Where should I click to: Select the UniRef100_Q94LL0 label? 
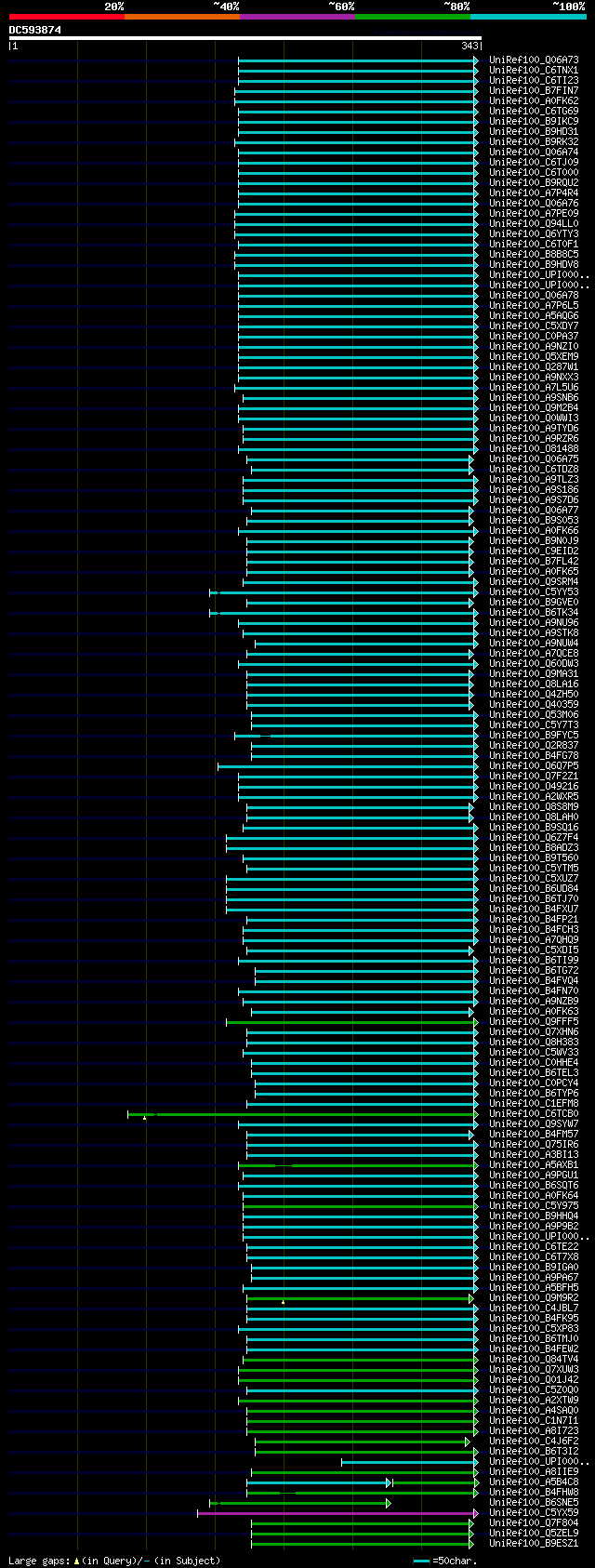(x=534, y=224)
